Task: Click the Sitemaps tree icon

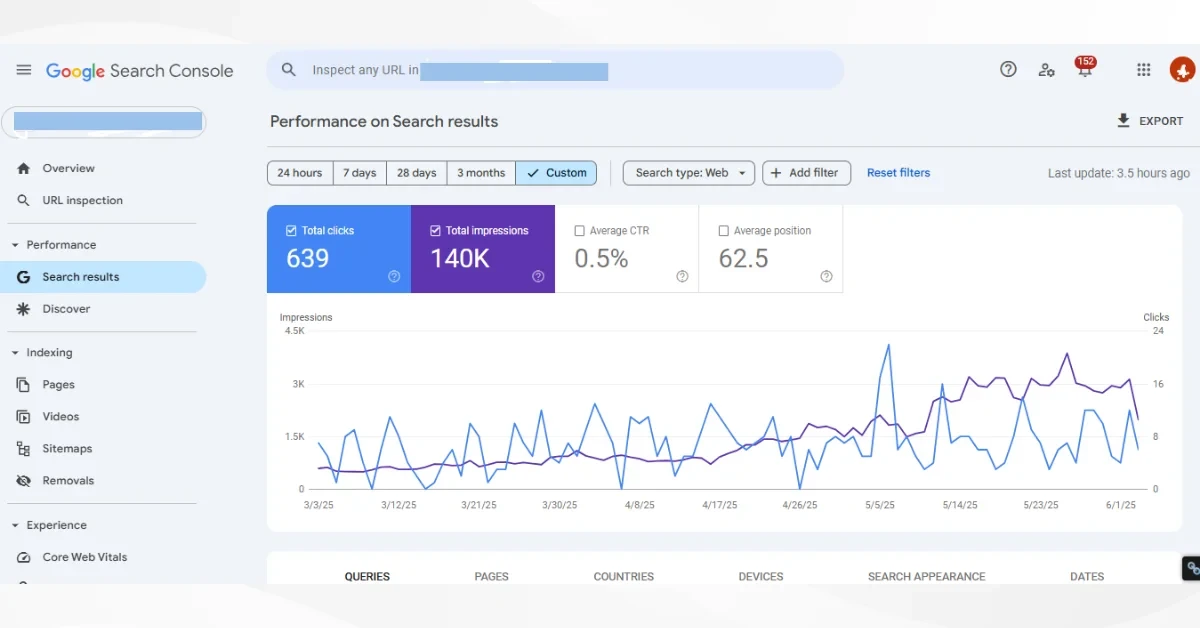Action: tap(23, 448)
